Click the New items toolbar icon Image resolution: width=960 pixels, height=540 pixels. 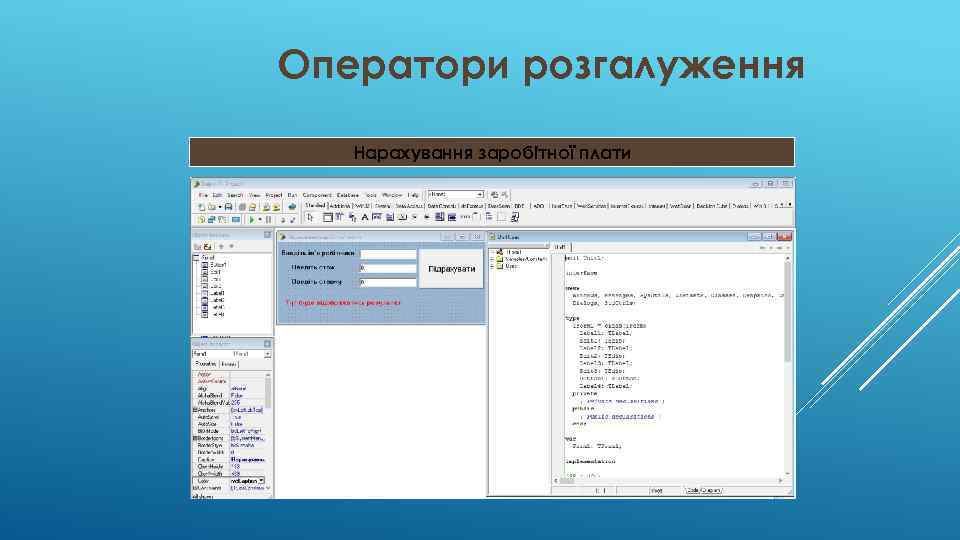click(x=201, y=207)
